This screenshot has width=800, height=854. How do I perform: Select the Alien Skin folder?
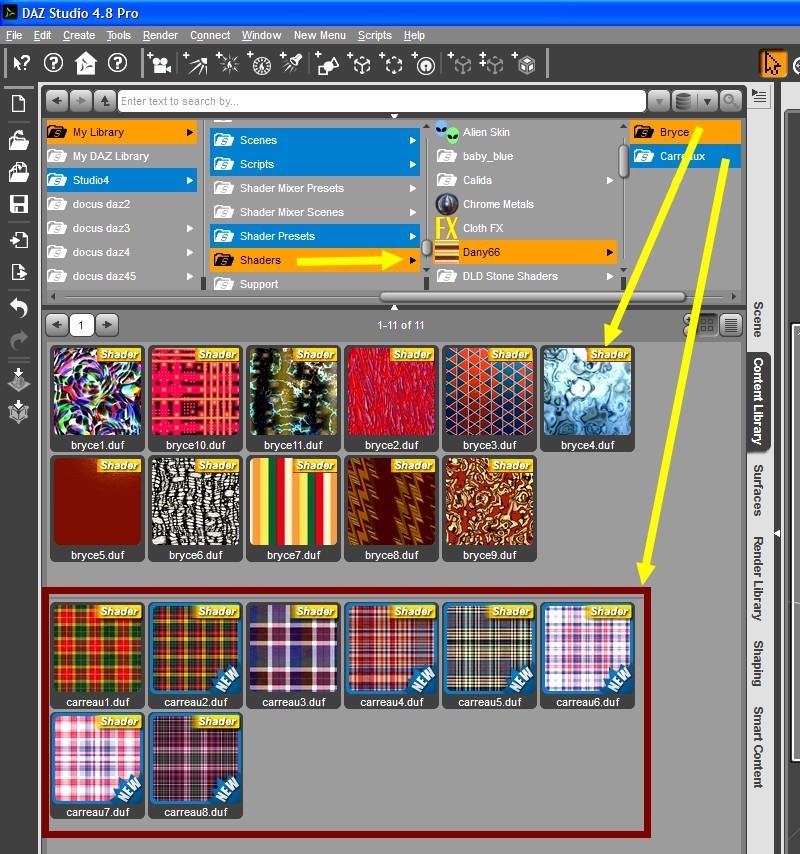coord(525,132)
